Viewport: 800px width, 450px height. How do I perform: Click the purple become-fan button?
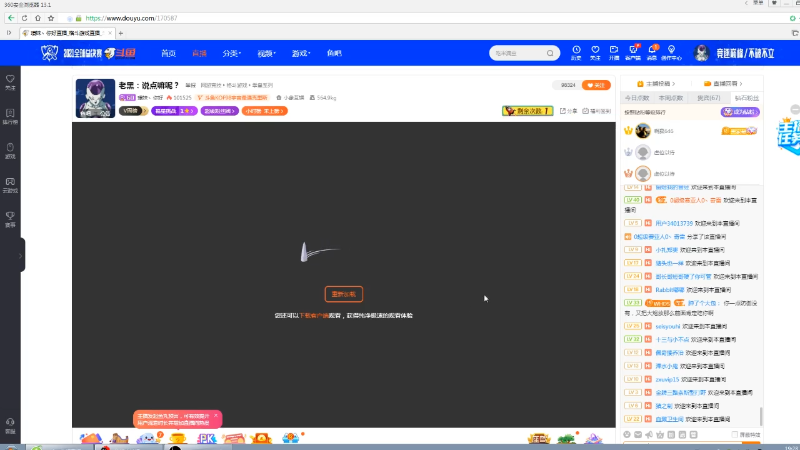[740, 112]
